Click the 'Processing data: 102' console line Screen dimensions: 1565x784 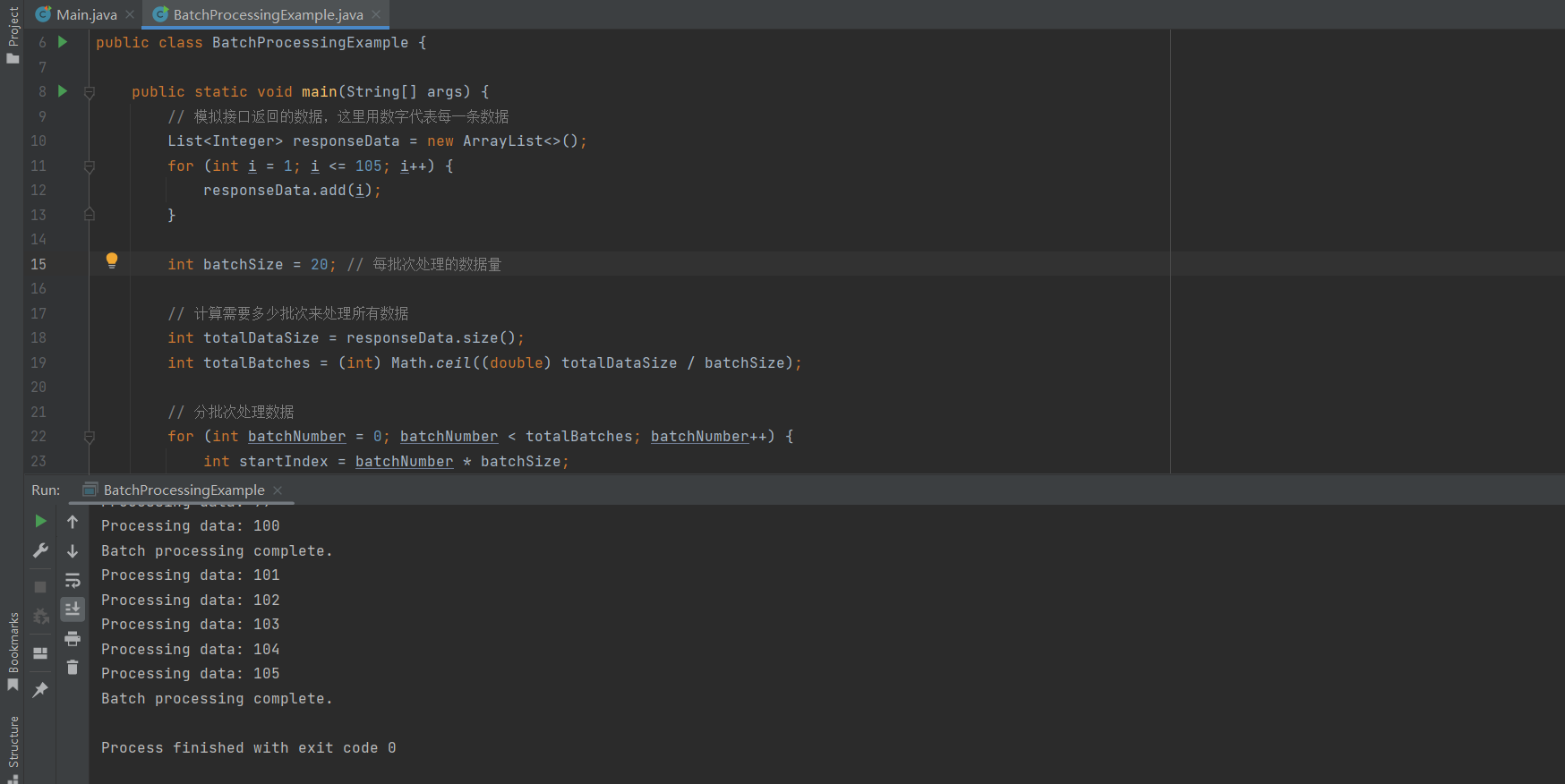coord(190,600)
